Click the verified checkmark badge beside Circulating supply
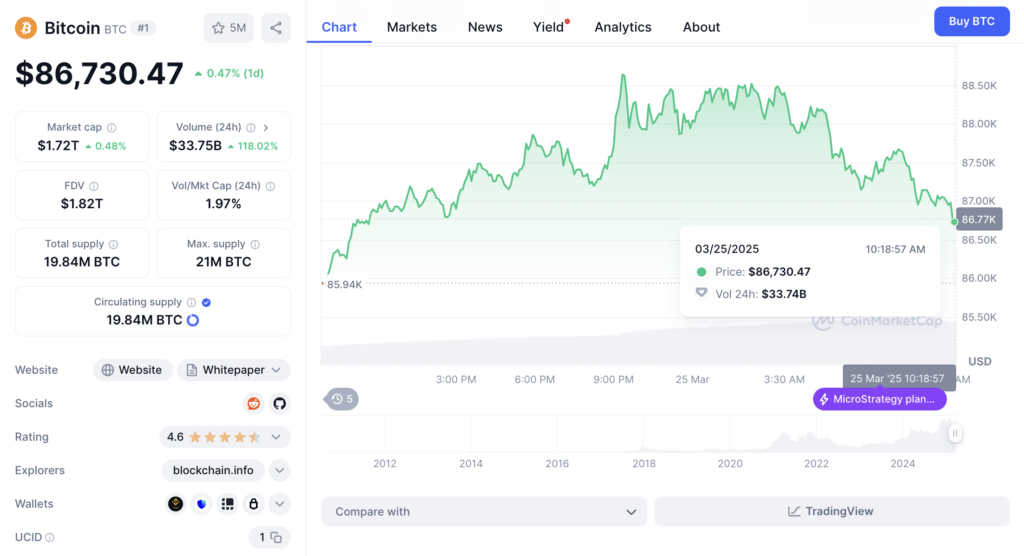The width and height of the screenshot is (1024, 556). click(x=206, y=303)
